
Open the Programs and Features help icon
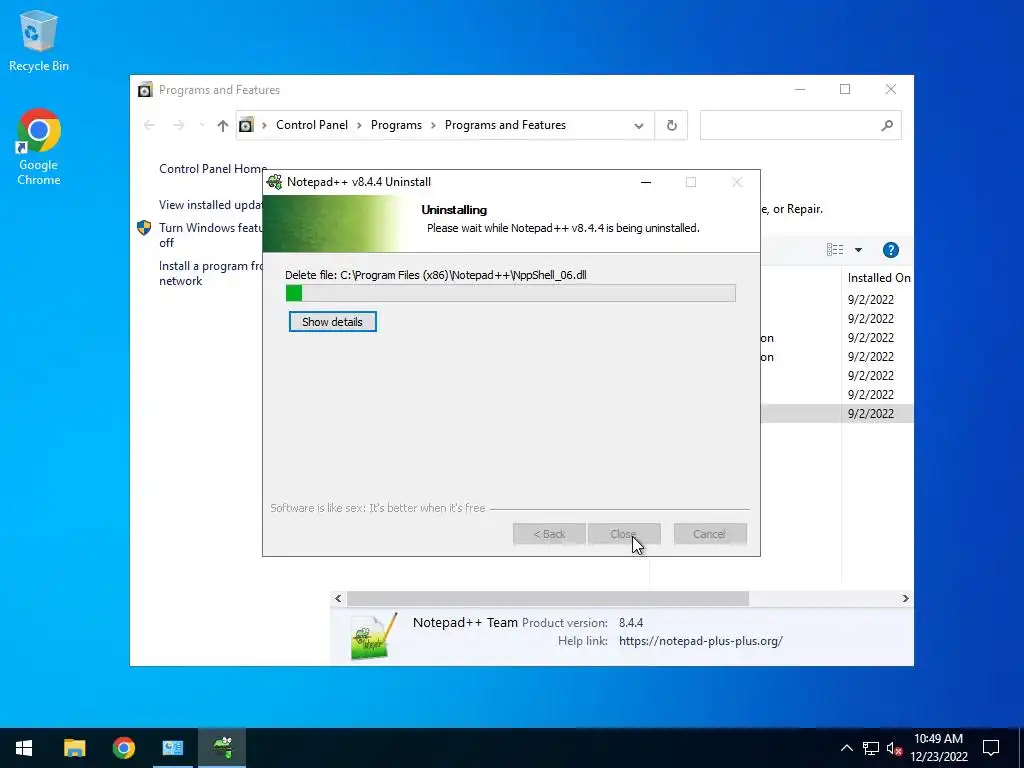pyautogui.click(x=890, y=249)
